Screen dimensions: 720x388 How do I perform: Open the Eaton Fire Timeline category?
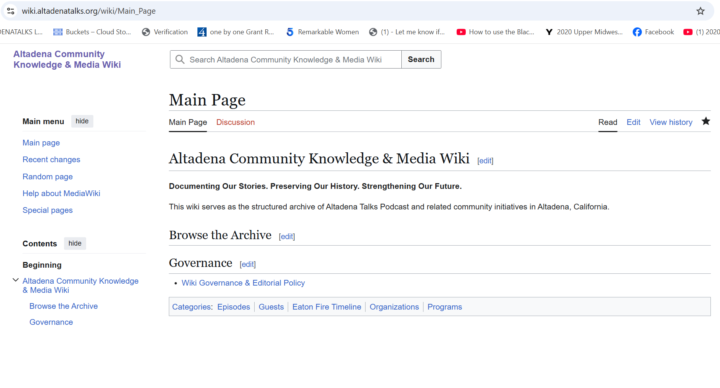(x=326, y=307)
